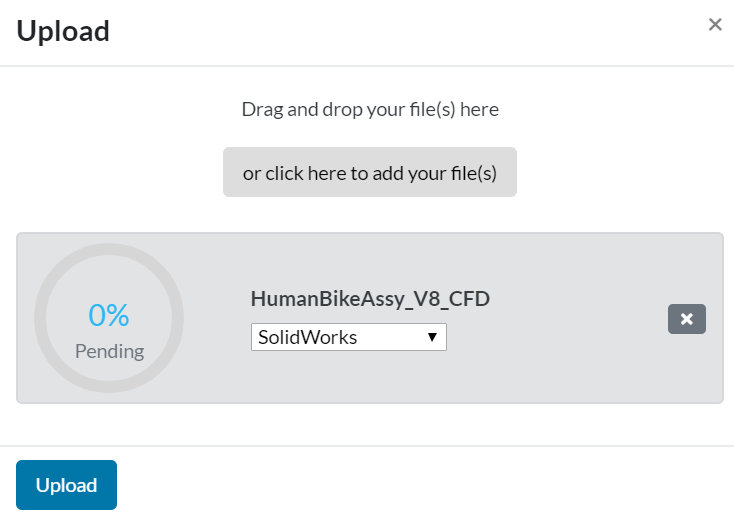The width and height of the screenshot is (734, 515).
Task: Click the 'Drag and drop your file(s) here' text
Action: point(370,109)
